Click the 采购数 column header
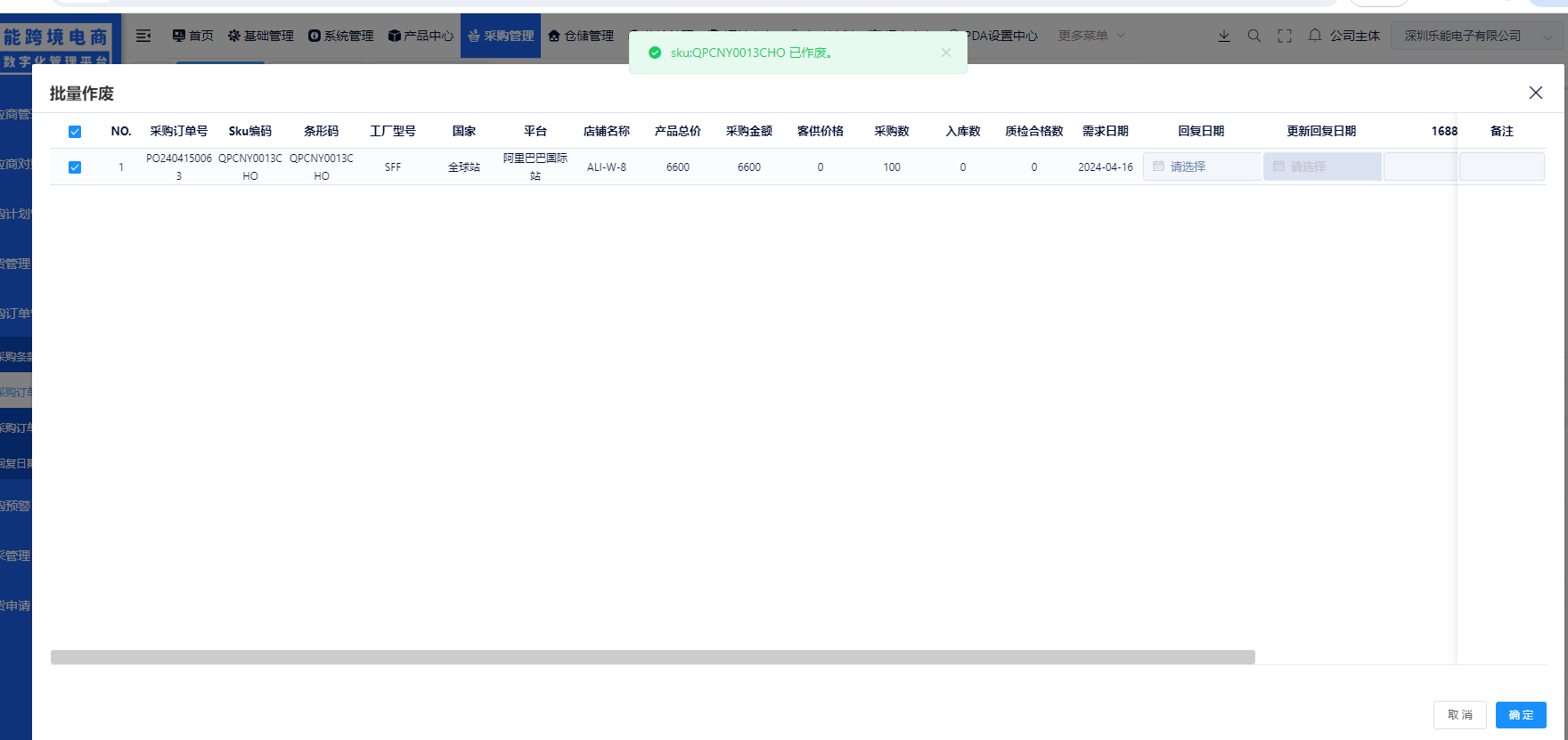This screenshot has height=740, width=1568. (x=892, y=131)
